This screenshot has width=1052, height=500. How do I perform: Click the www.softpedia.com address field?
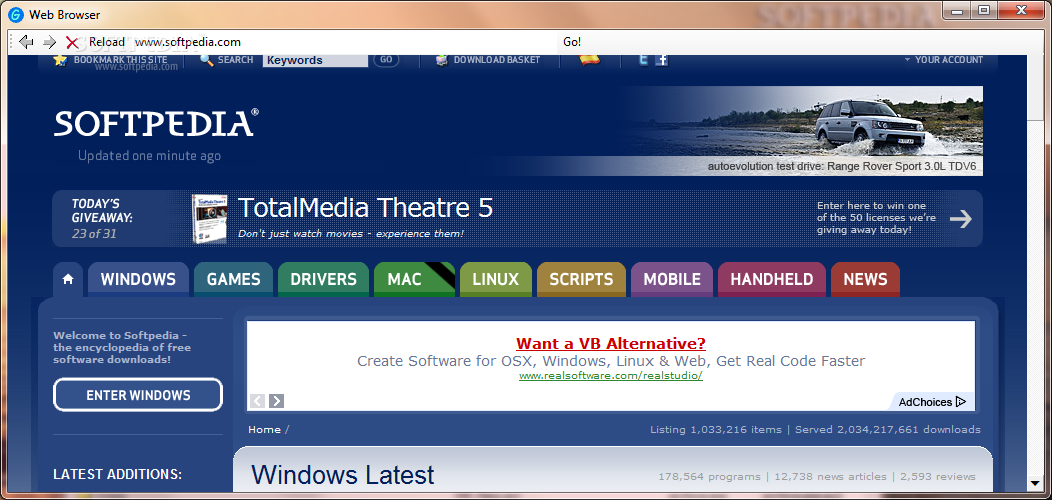coord(346,42)
